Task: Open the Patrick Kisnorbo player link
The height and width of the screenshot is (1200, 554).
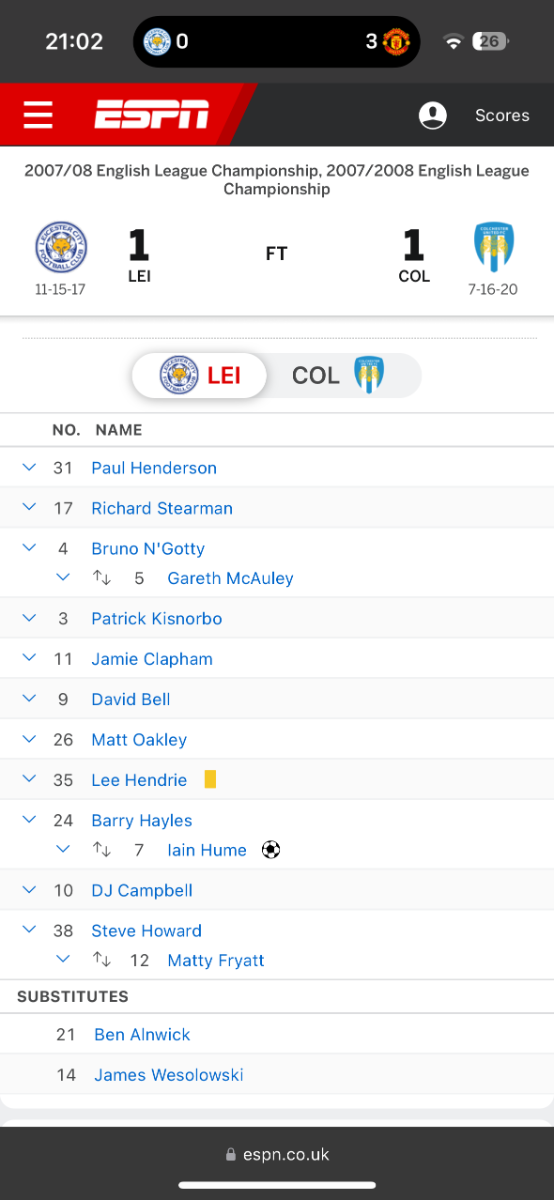Action: tap(157, 619)
